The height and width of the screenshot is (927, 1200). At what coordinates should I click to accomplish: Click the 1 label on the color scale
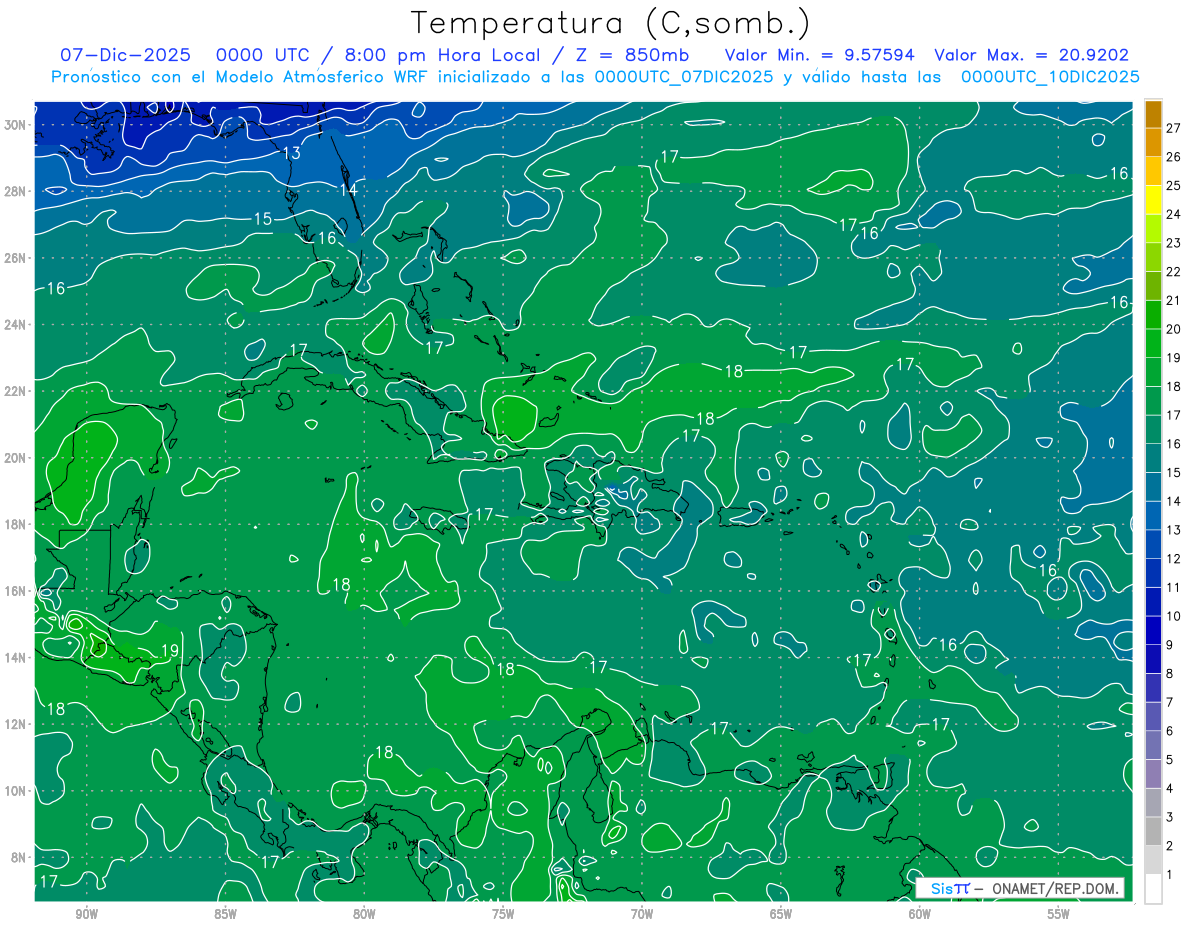pos(1170,875)
